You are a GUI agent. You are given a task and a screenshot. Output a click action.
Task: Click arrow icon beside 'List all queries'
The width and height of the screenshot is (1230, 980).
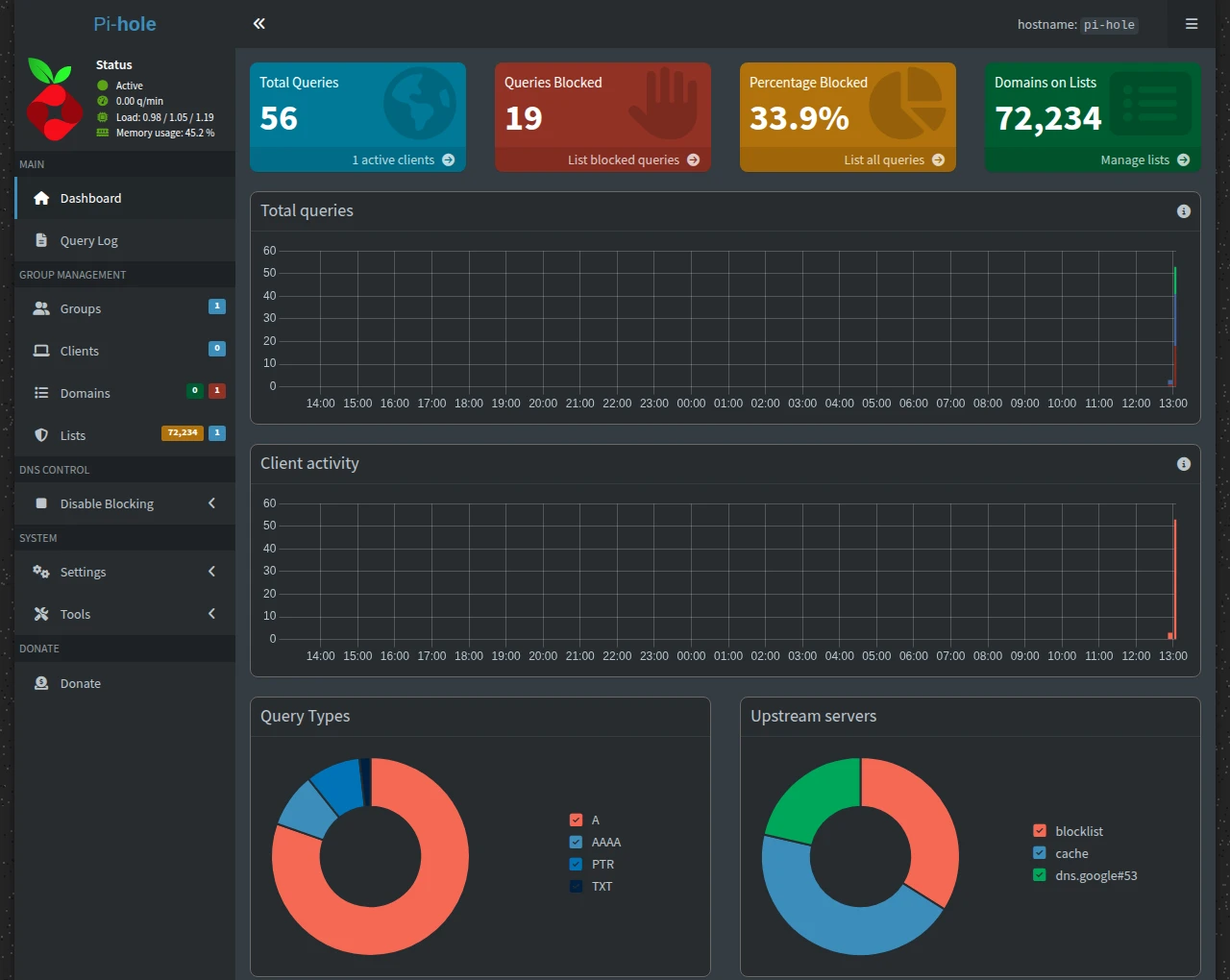click(x=938, y=160)
